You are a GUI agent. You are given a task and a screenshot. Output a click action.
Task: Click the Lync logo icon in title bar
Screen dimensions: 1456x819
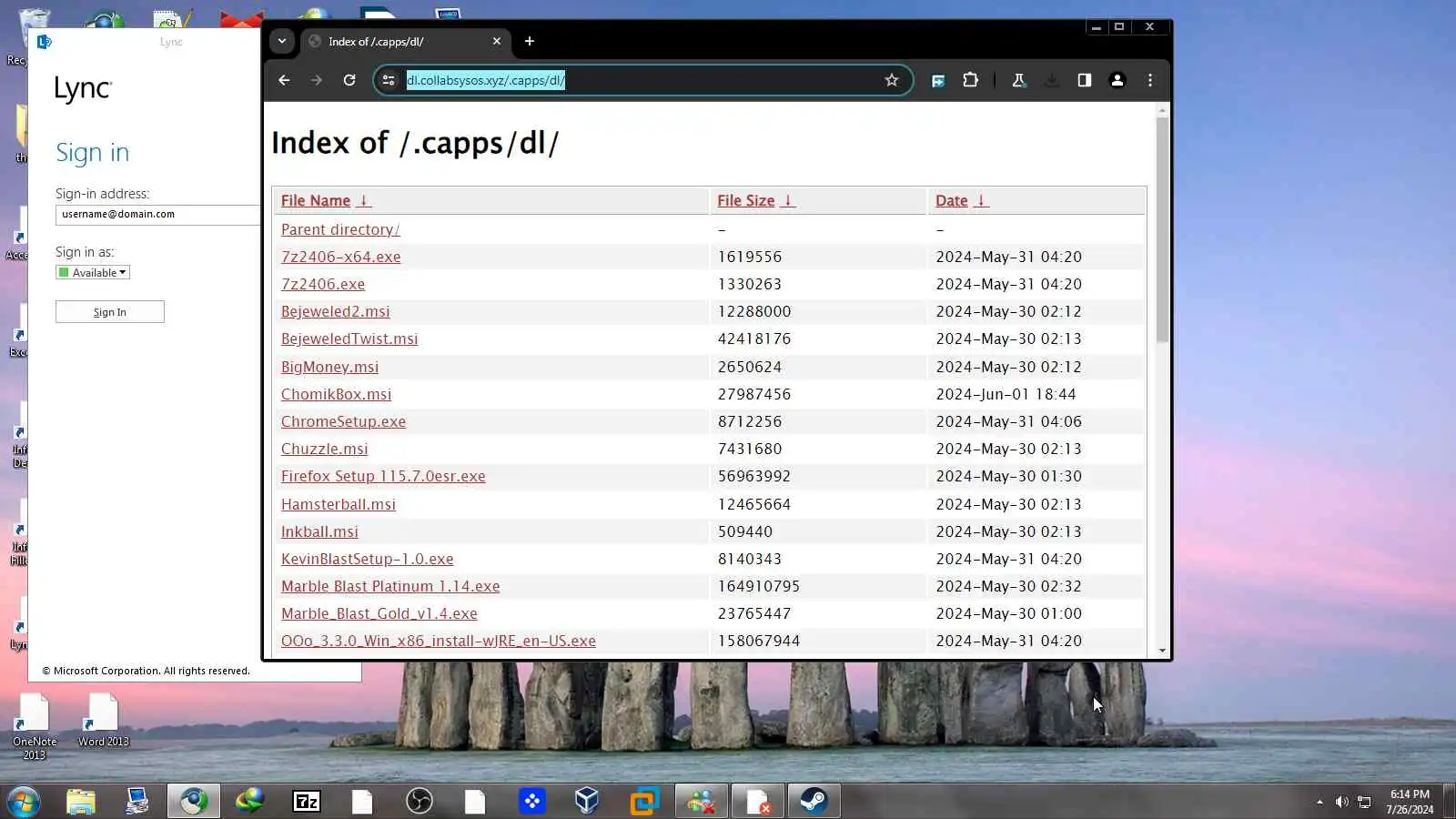point(45,41)
